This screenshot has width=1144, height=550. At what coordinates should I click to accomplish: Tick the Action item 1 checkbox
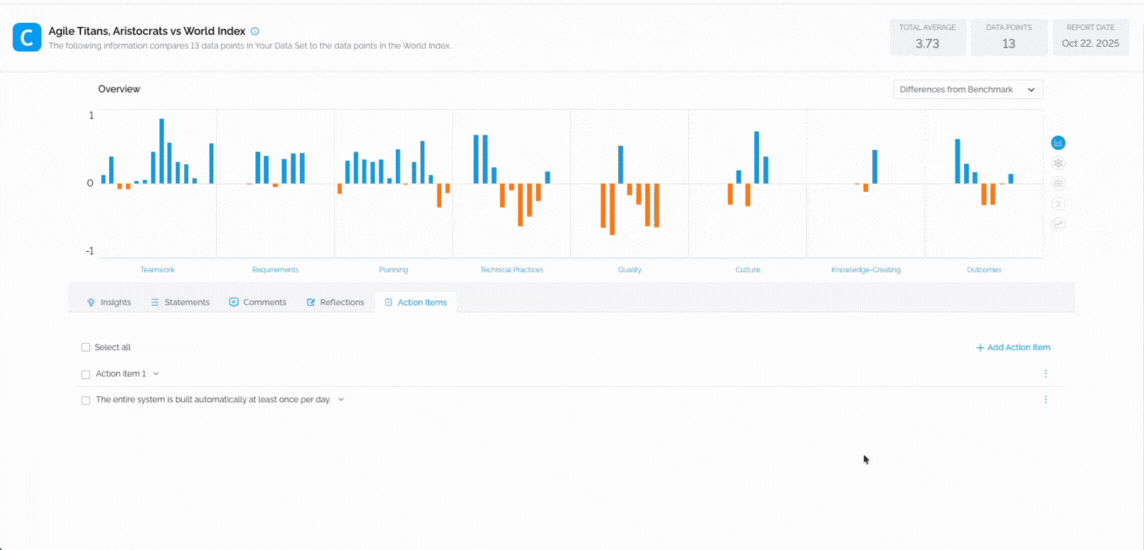86,374
